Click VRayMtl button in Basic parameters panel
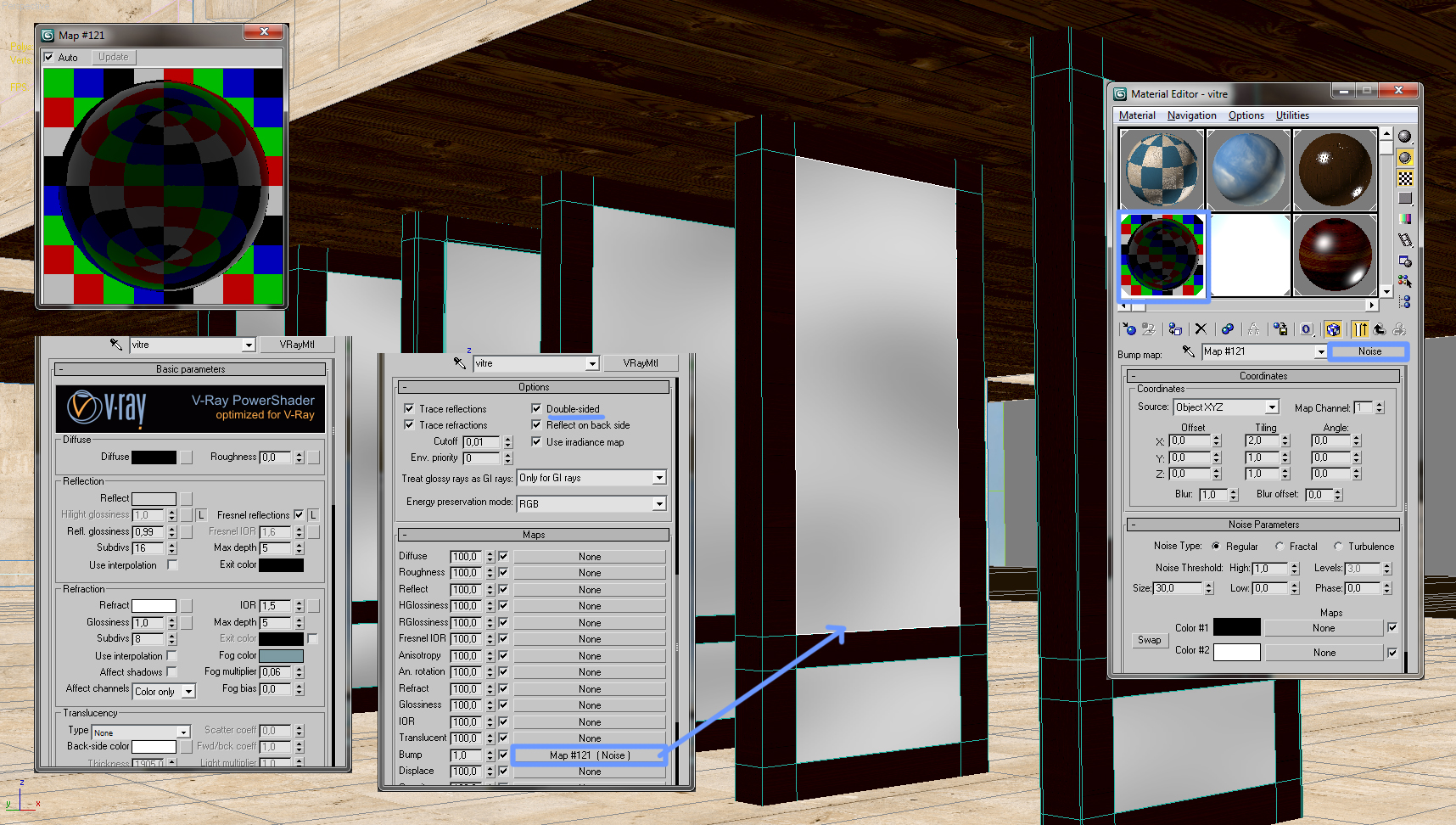This screenshot has width=1456, height=825. 297,345
